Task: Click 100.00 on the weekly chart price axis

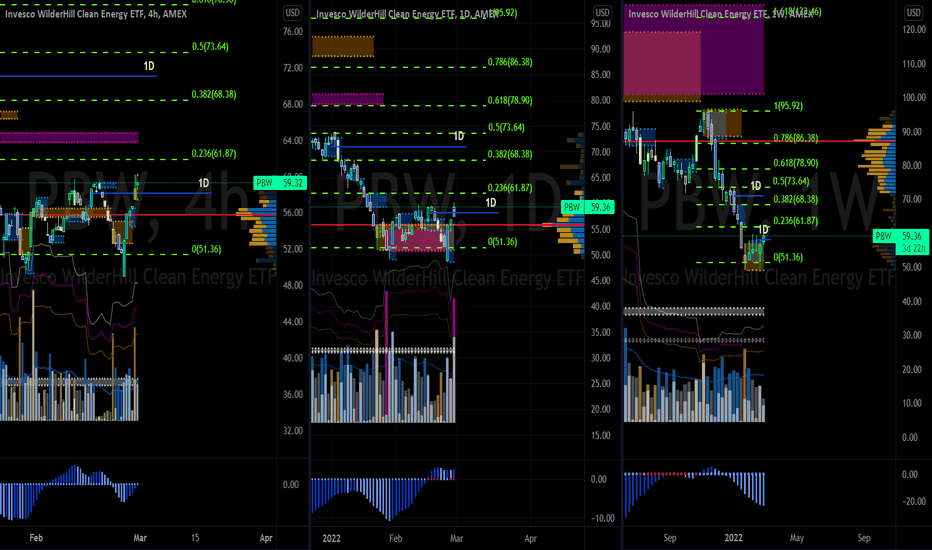Action: coord(914,98)
